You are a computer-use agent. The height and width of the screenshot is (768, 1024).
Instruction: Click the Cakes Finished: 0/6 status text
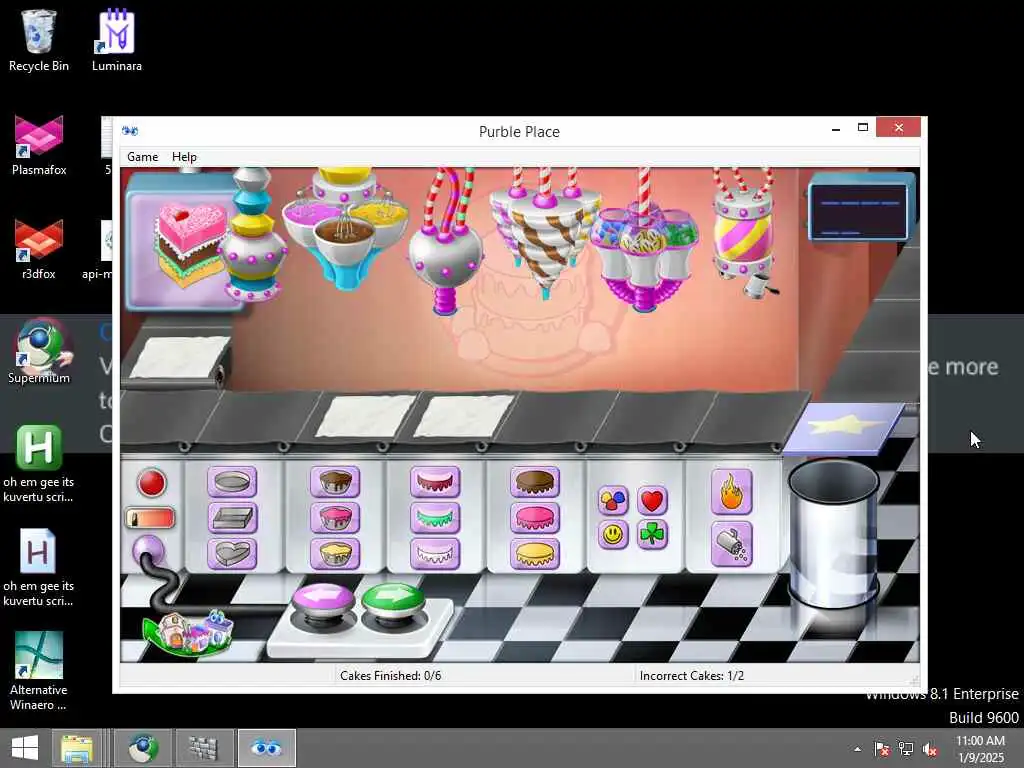[391, 676]
